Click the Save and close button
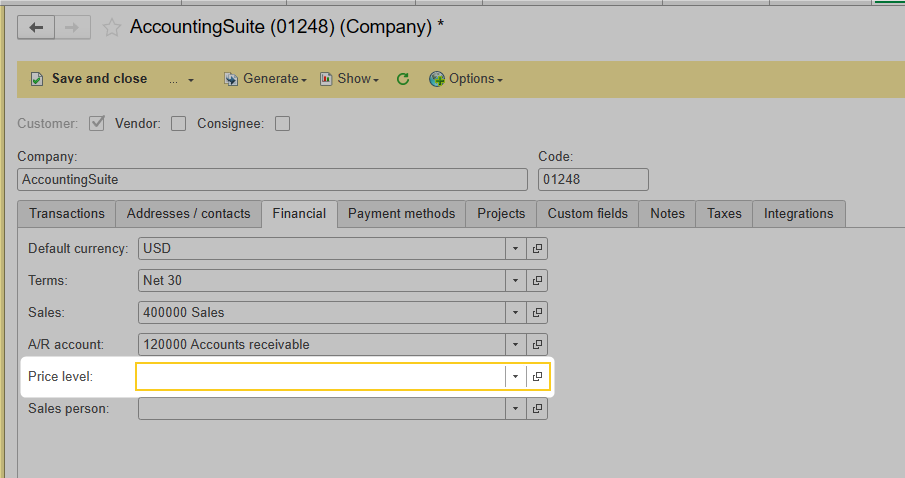905x478 pixels. [x=89, y=79]
